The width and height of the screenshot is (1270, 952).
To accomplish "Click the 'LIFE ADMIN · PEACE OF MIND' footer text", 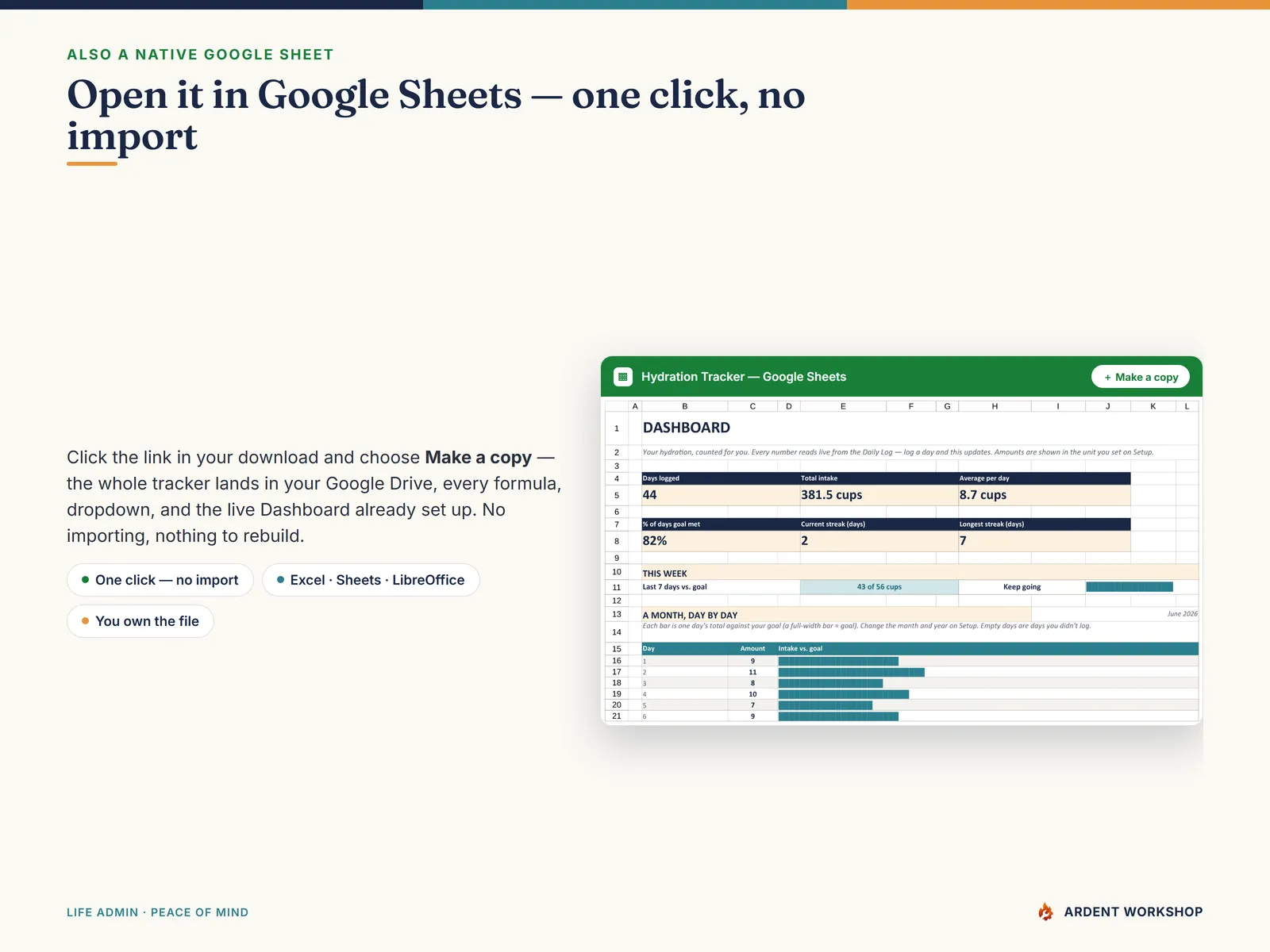I will pyautogui.click(x=157, y=912).
